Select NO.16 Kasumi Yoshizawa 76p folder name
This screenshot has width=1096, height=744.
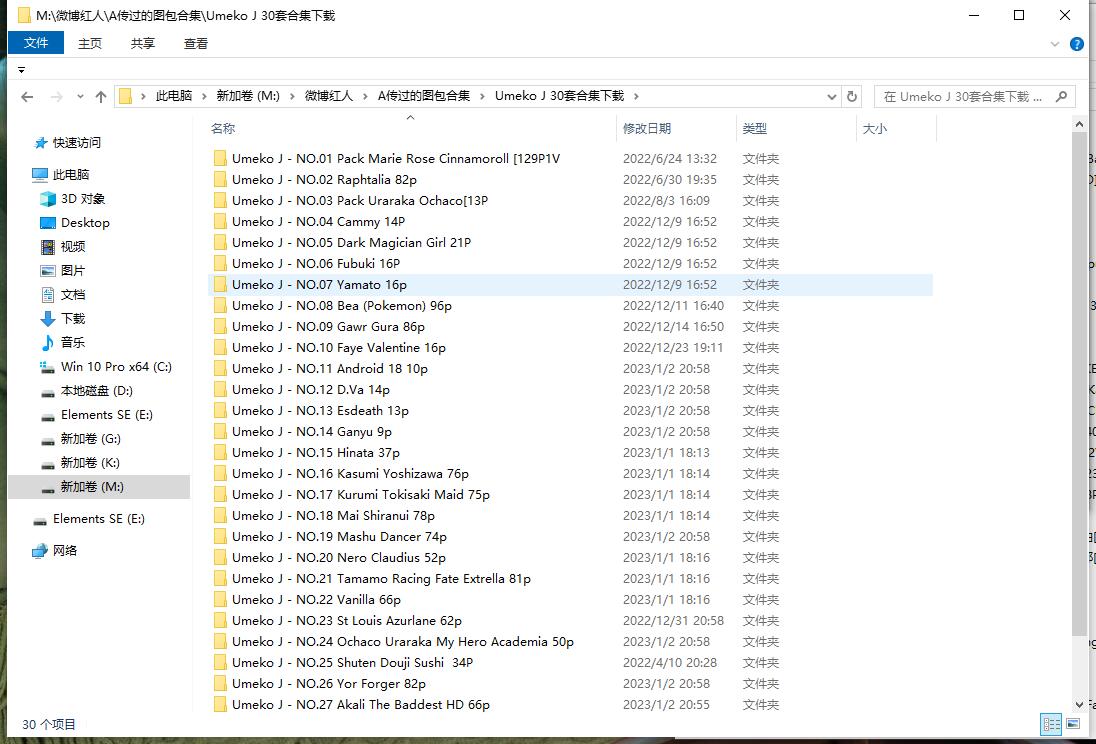(x=350, y=473)
